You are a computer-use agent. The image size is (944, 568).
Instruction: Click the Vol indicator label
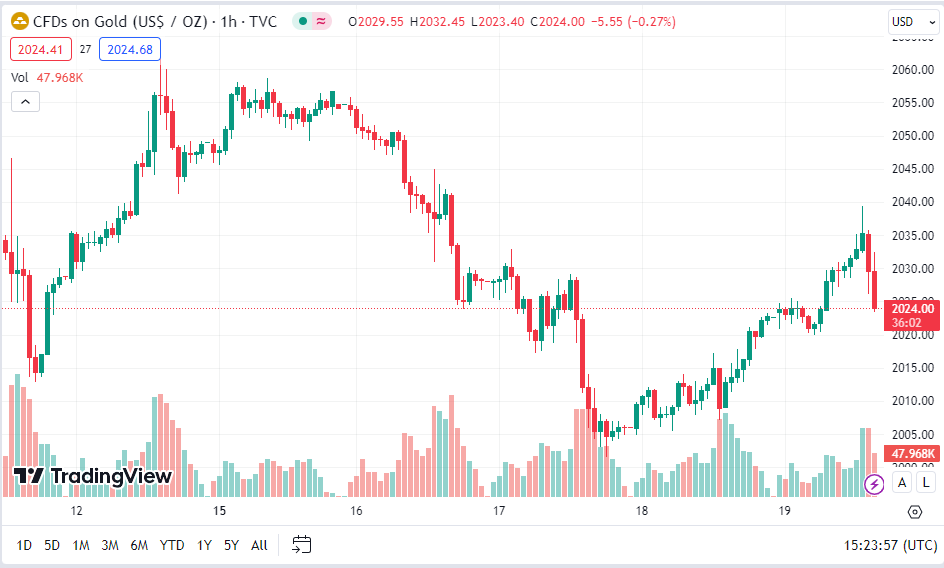[19, 78]
